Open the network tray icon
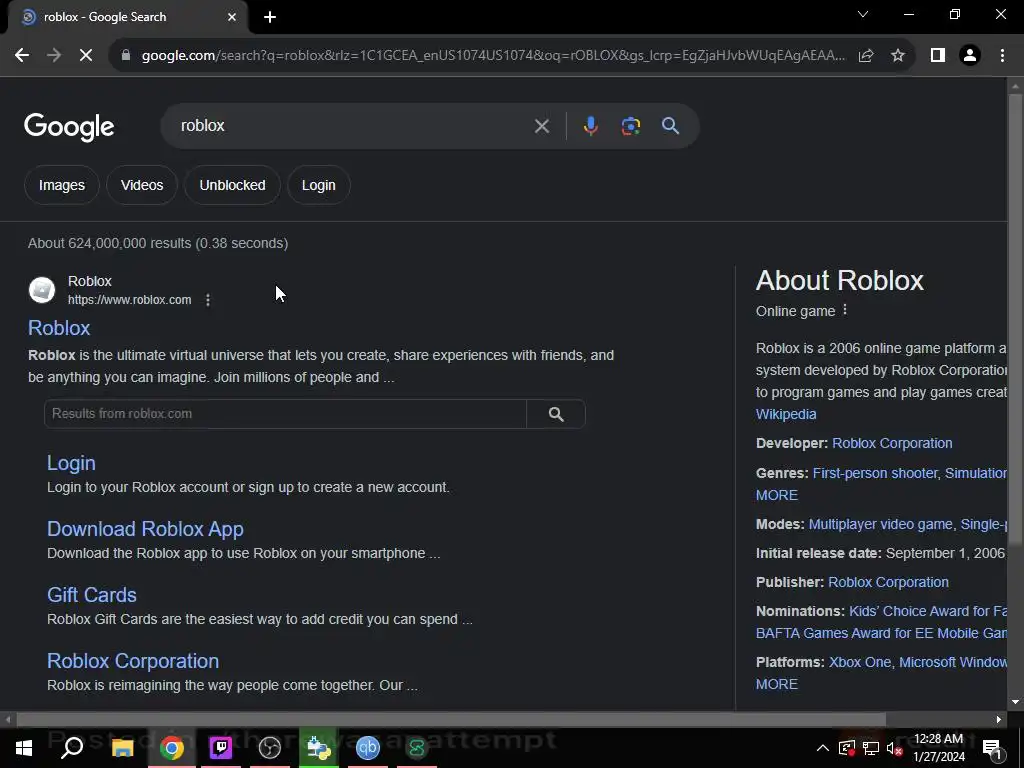1024x768 pixels. (x=871, y=748)
